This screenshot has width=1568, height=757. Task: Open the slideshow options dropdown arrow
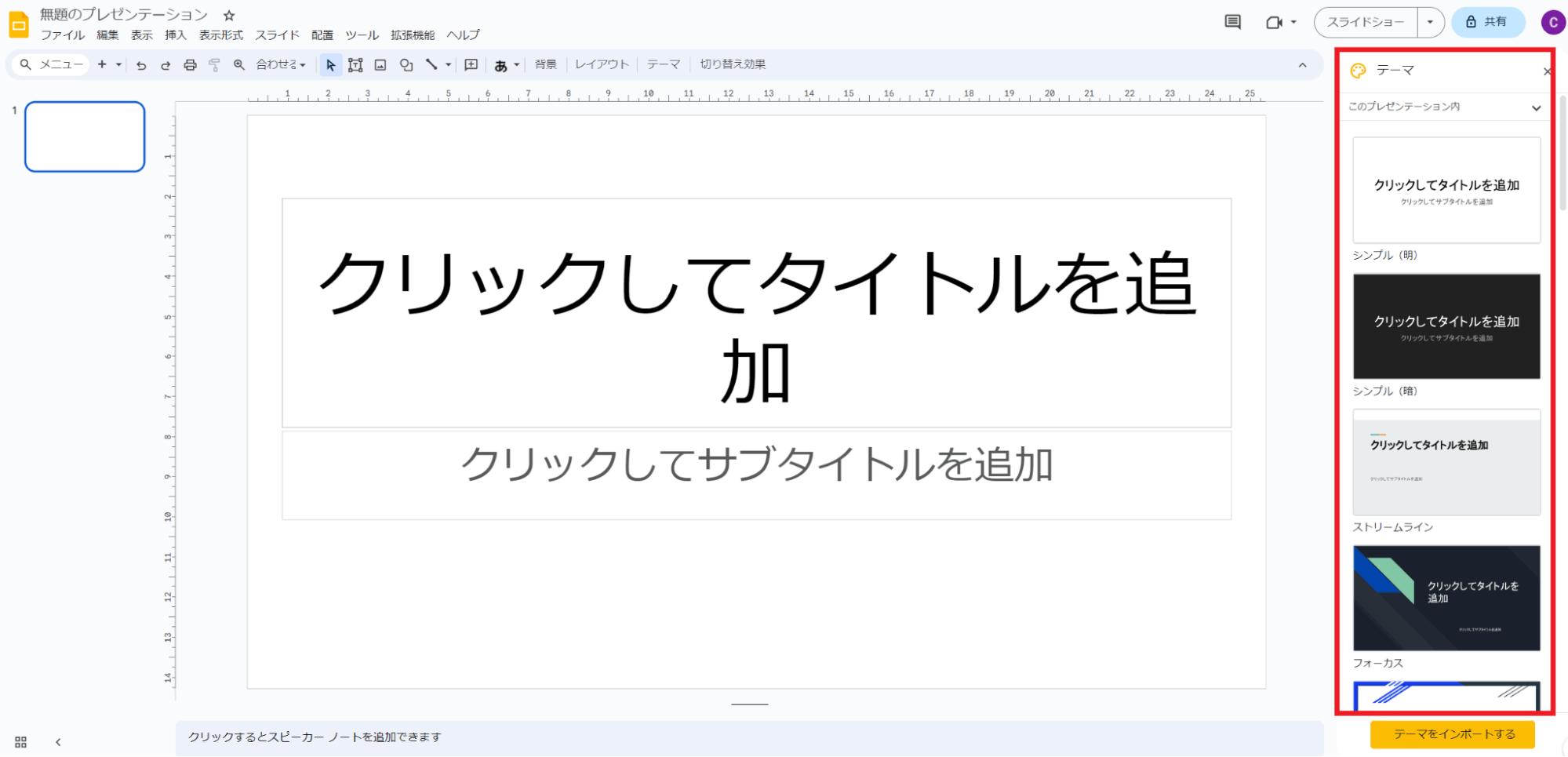pyautogui.click(x=1430, y=22)
